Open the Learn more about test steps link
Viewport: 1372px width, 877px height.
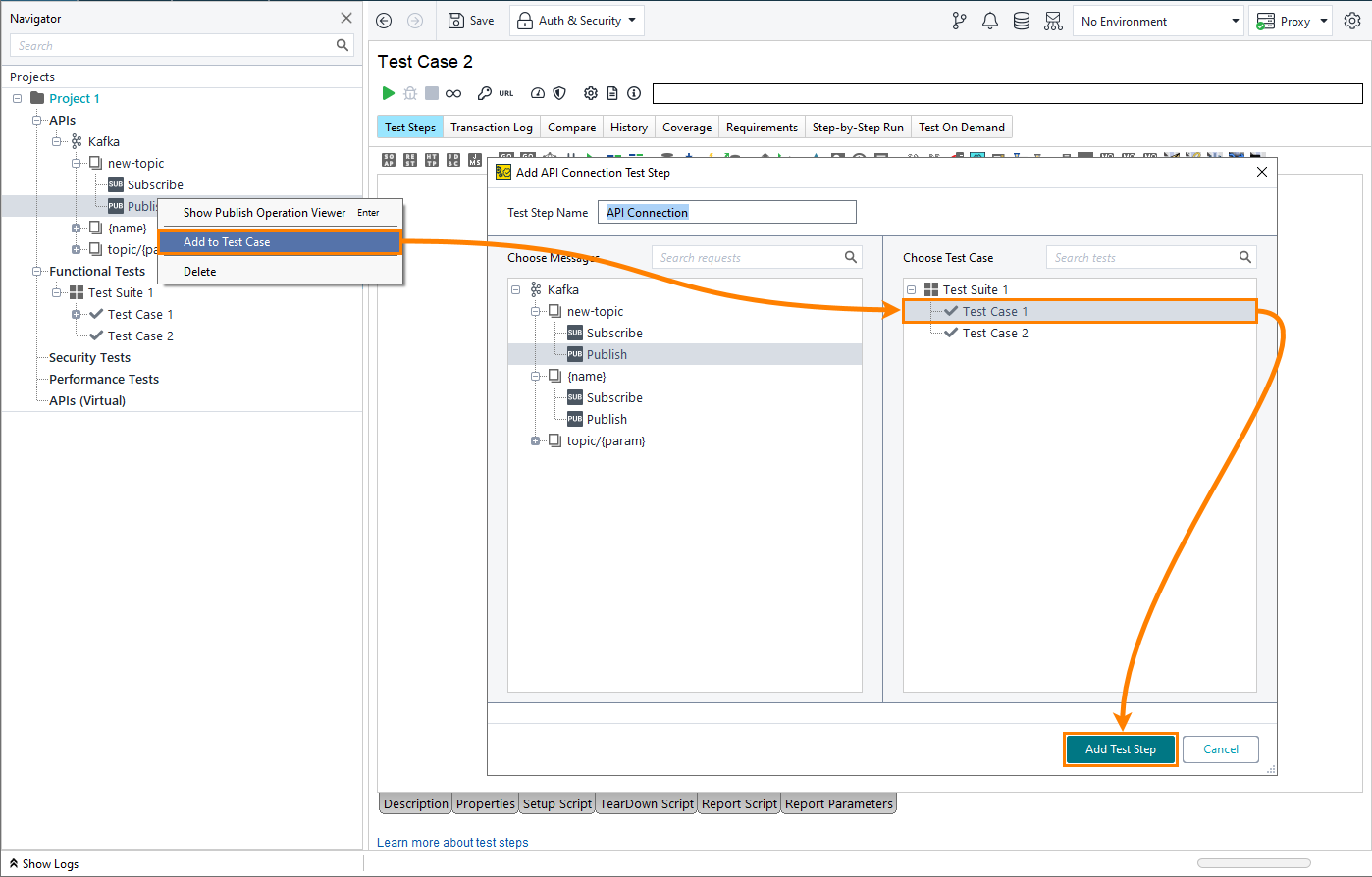tap(452, 842)
